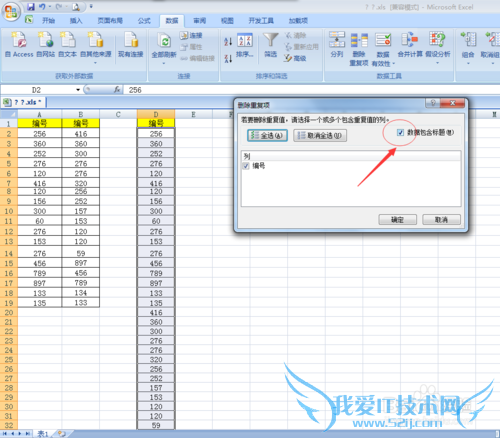Open existing connections (现有连接)
This screenshot has width=500, height=438.
tap(131, 44)
